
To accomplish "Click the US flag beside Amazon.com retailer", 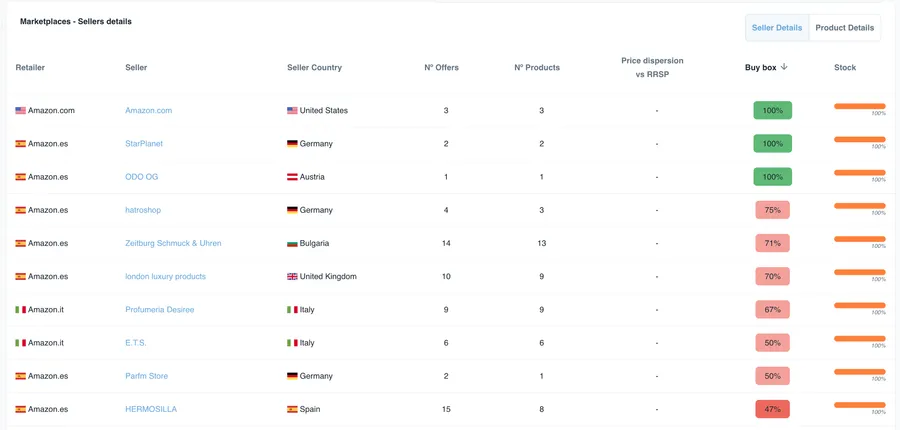I will point(21,110).
